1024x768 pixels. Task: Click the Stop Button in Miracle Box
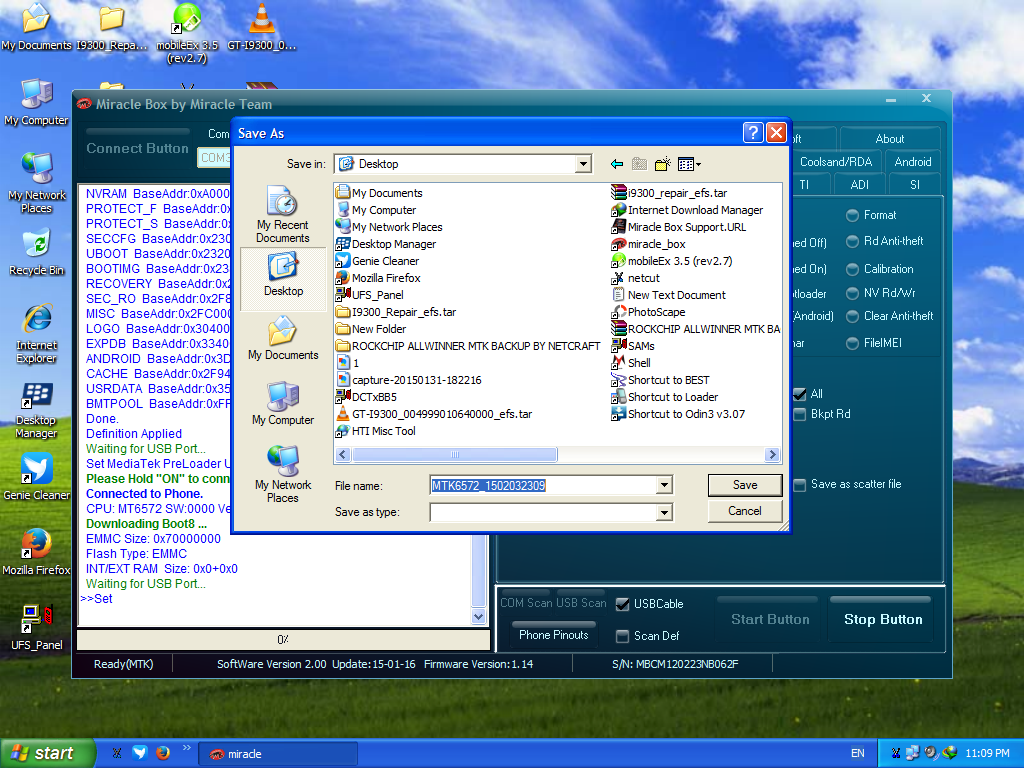click(883, 619)
